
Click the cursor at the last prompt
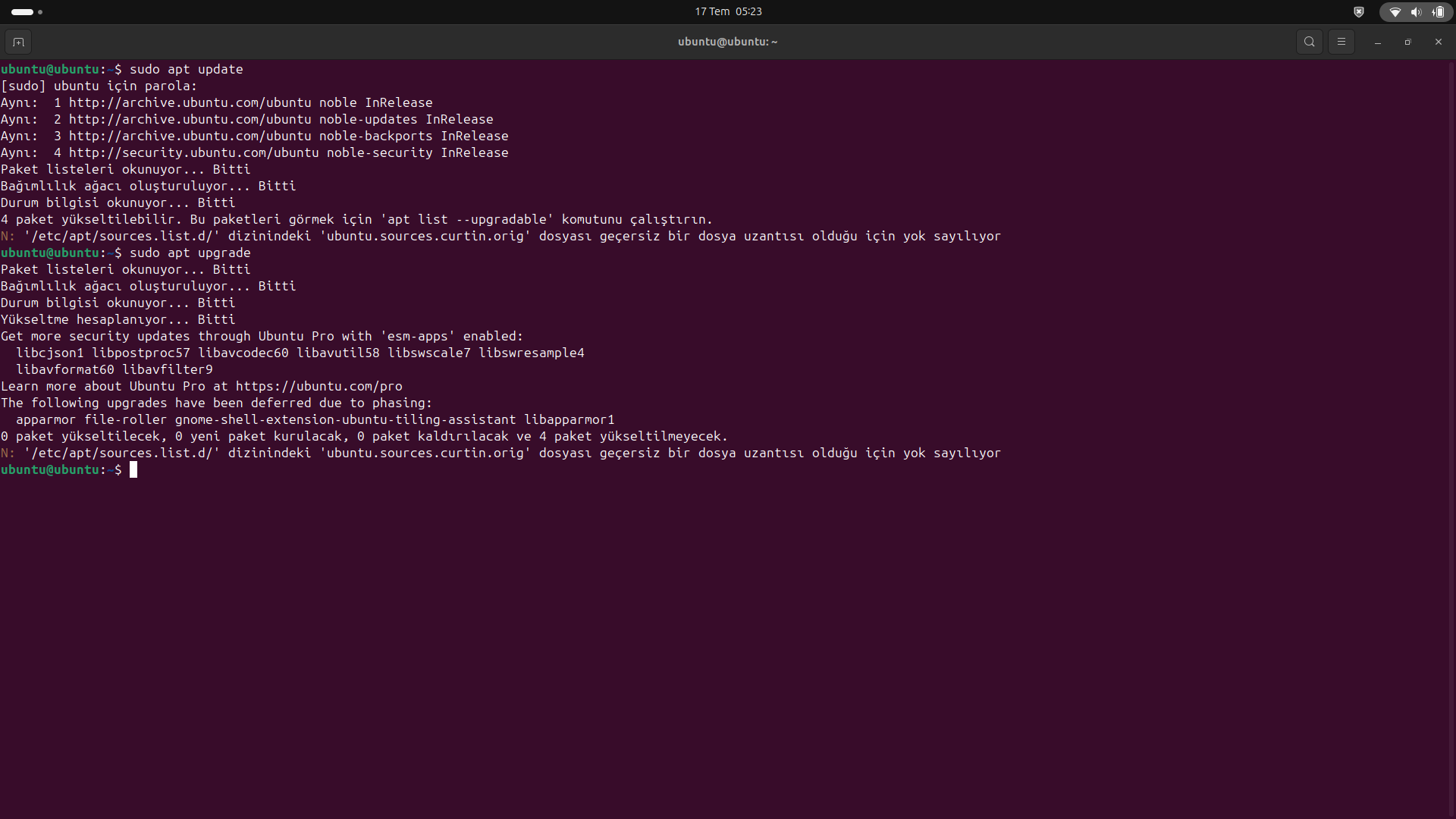coord(133,469)
